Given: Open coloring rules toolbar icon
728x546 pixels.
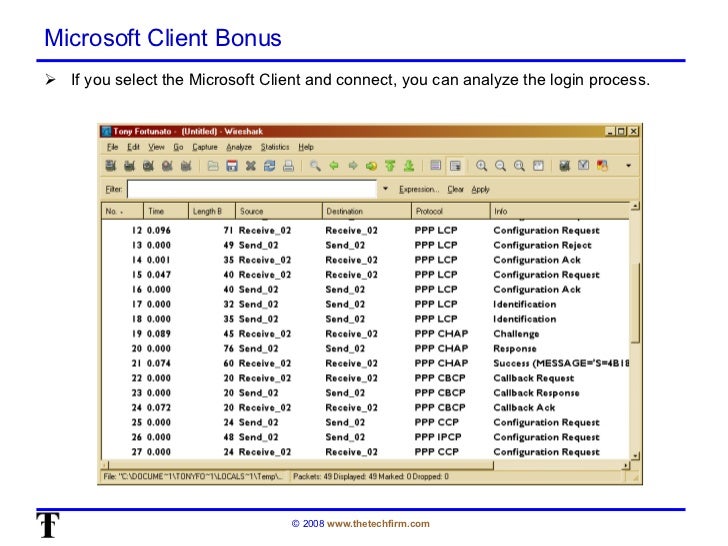Looking at the screenshot, I should [x=602, y=166].
